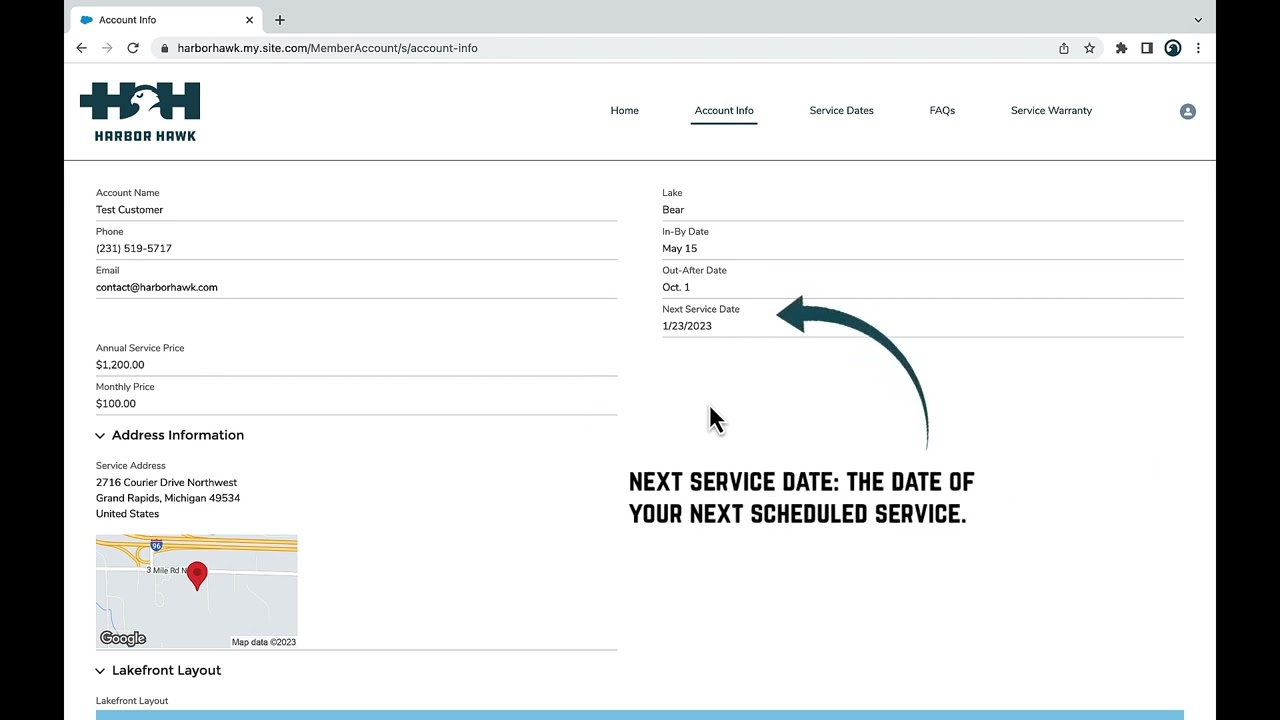Viewport: 1280px width, 720px height.
Task: Click the browser forward arrow
Action: click(108, 48)
